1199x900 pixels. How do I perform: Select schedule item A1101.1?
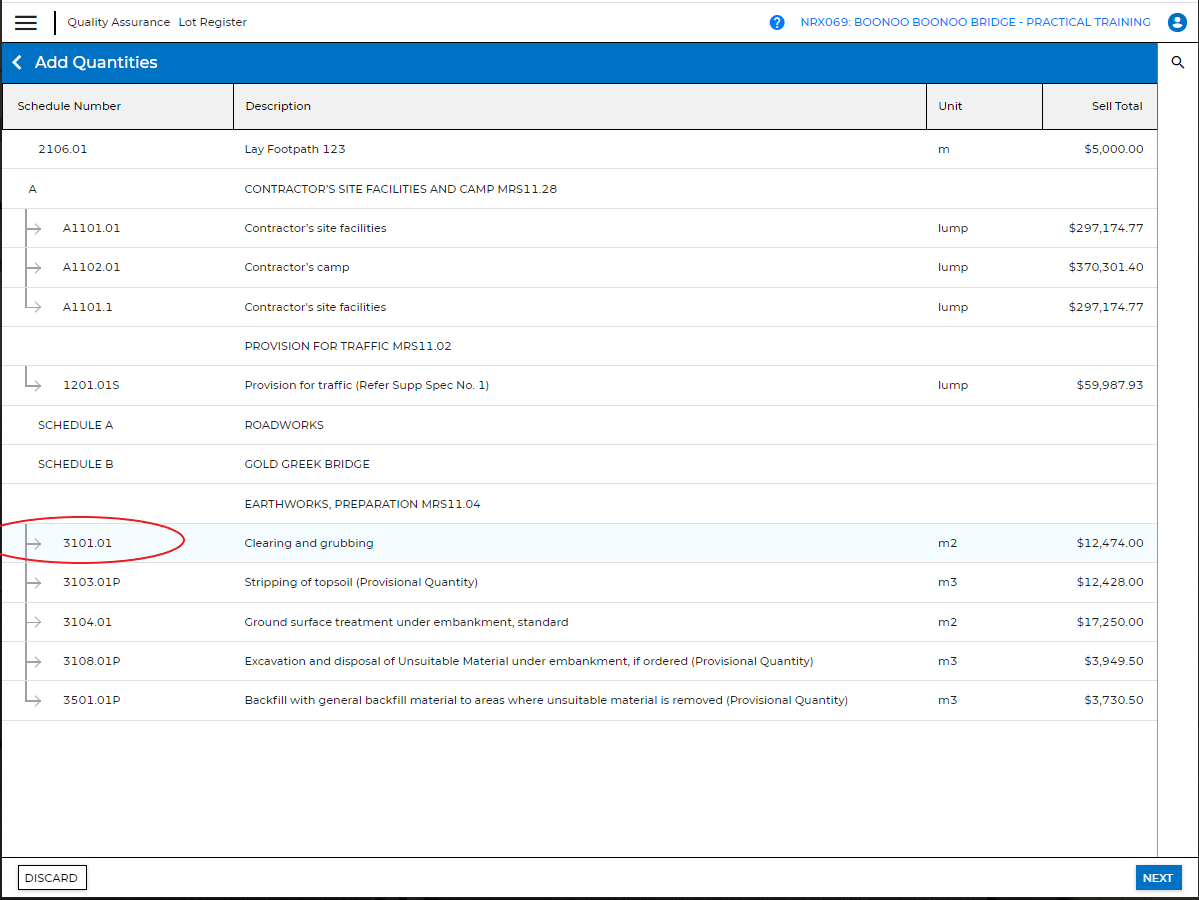click(87, 307)
